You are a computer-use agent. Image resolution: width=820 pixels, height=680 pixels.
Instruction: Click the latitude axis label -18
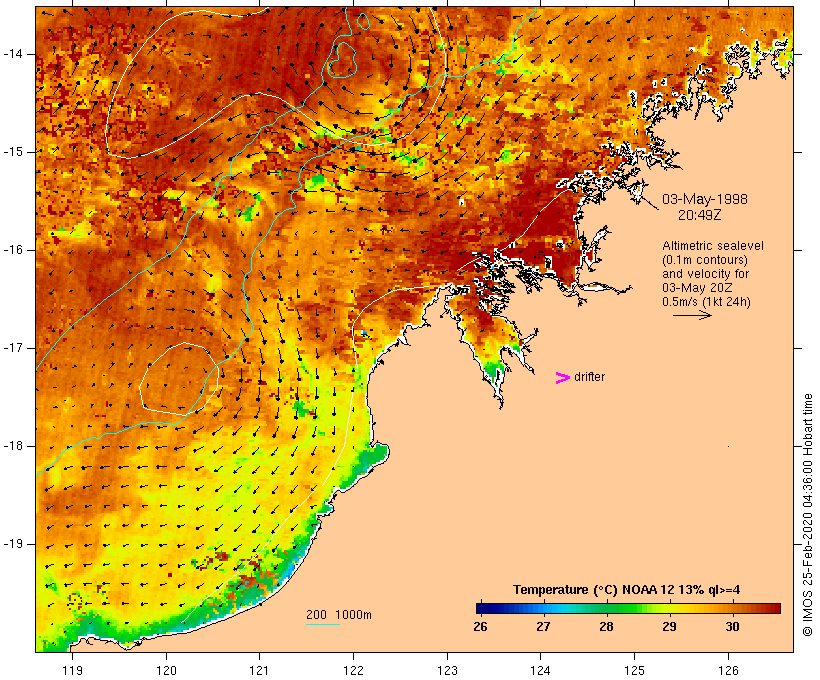pyautogui.click(x=13, y=446)
